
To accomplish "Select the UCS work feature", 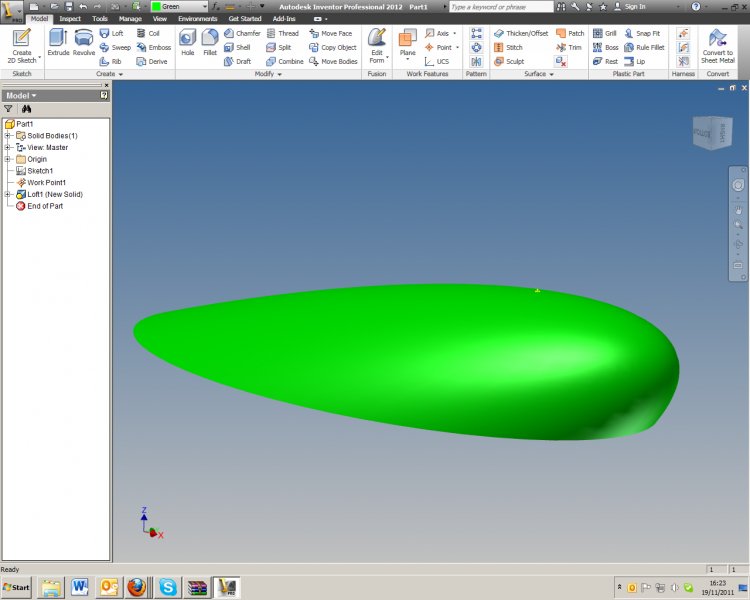I will (x=437, y=61).
